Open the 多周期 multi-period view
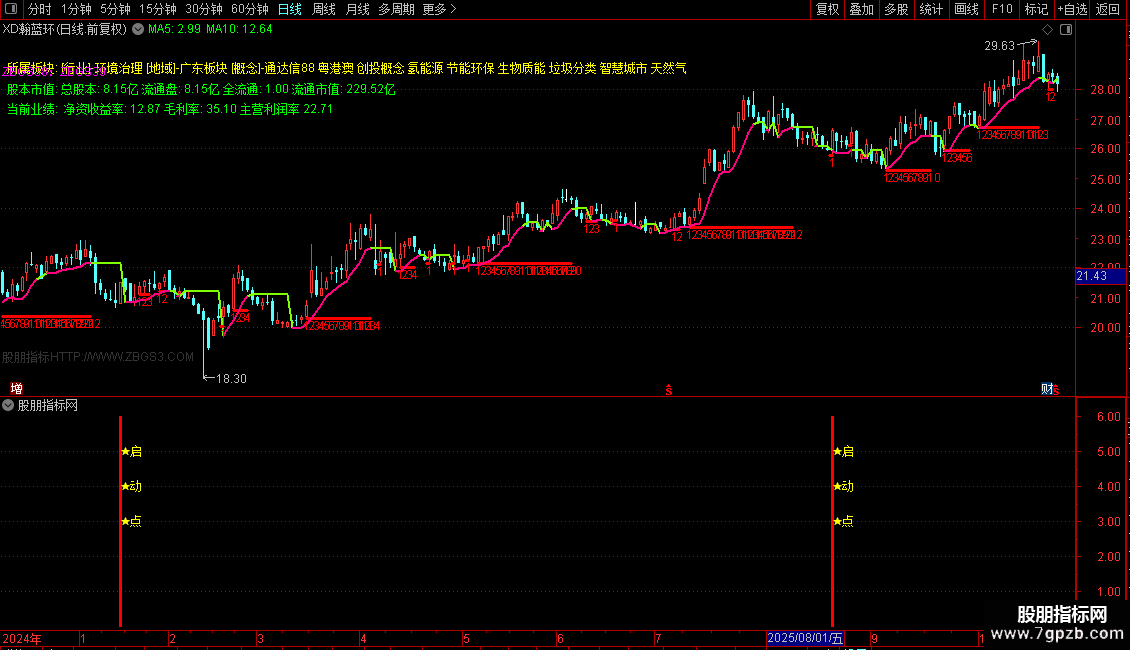1130x650 pixels. [x=396, y=9]
